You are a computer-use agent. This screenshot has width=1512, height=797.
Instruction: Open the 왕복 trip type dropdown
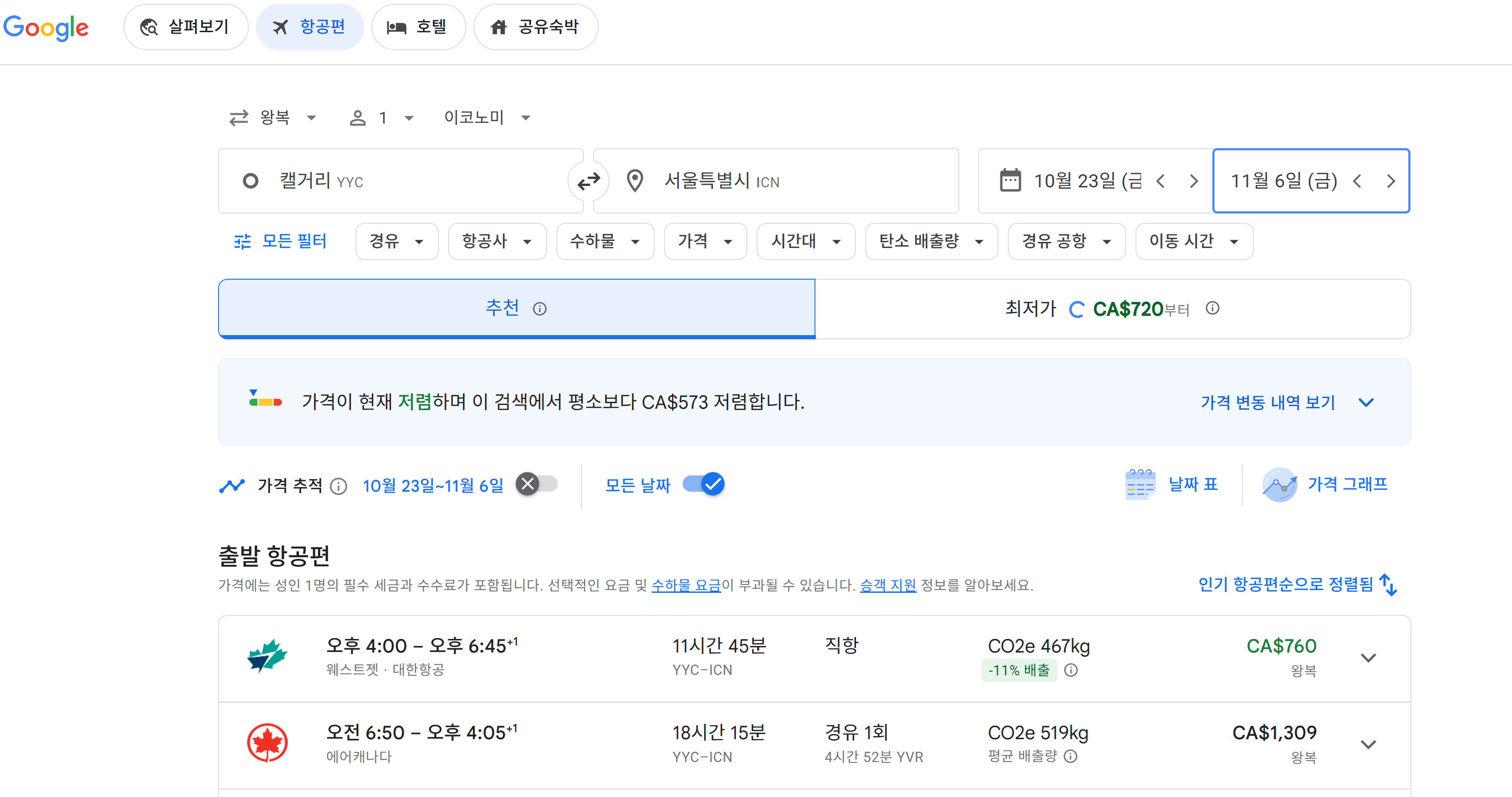click(x=273, y=118)
